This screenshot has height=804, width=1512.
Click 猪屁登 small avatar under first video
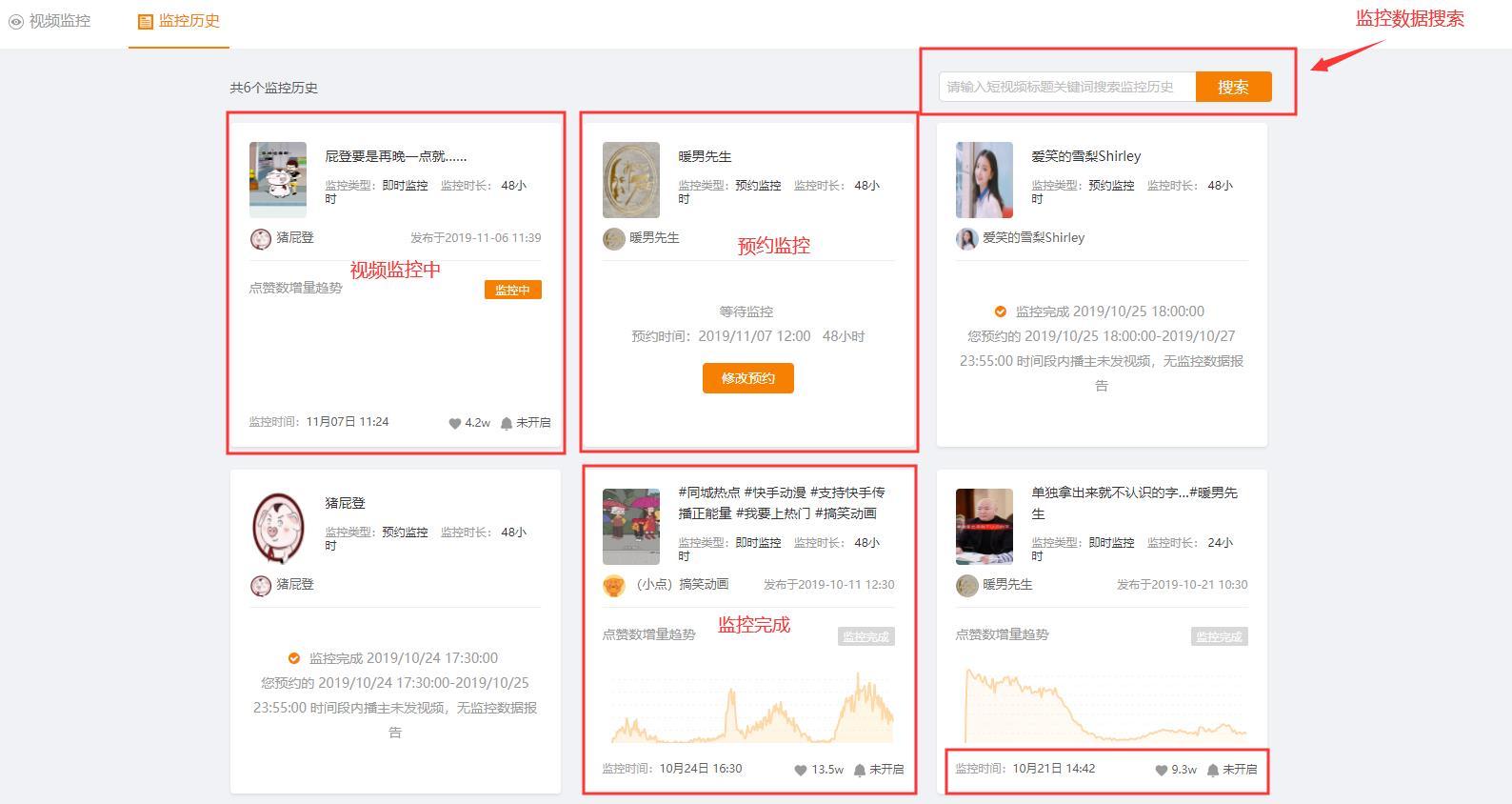pos(261,238)
